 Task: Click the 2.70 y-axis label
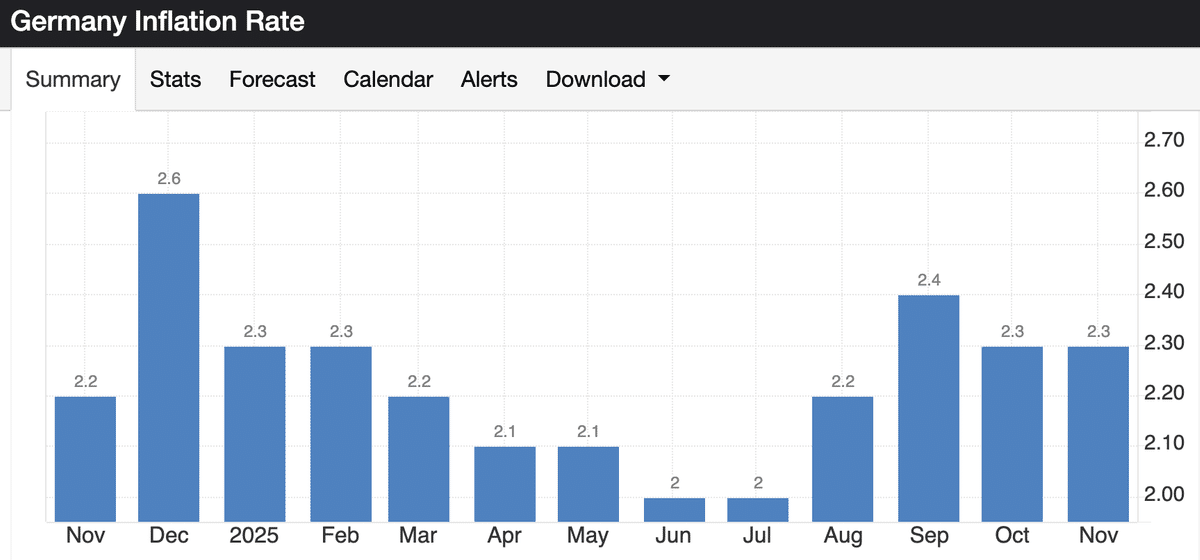coord(1163,140)
